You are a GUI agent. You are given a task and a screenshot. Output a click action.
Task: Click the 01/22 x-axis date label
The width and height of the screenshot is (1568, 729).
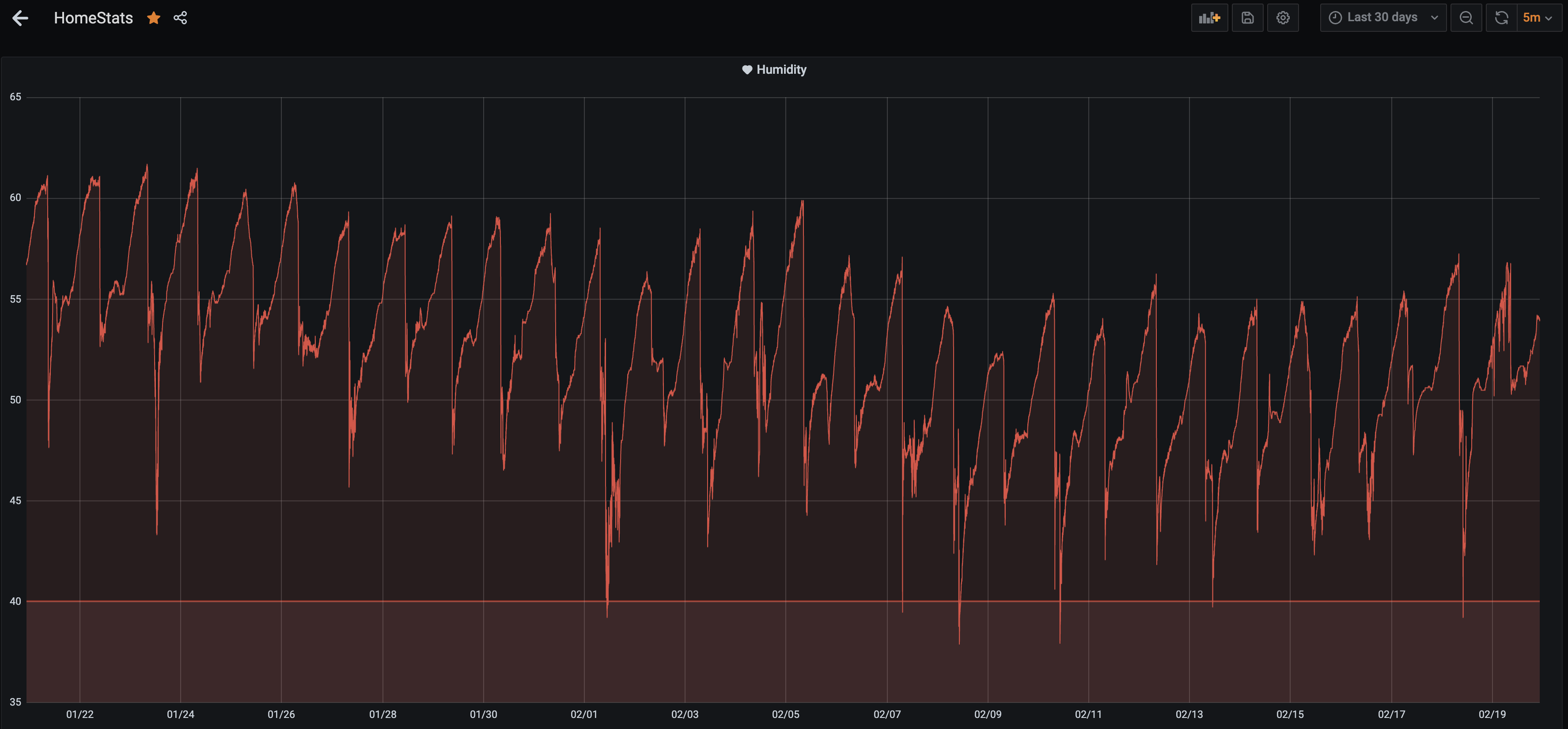pos(80,714)
